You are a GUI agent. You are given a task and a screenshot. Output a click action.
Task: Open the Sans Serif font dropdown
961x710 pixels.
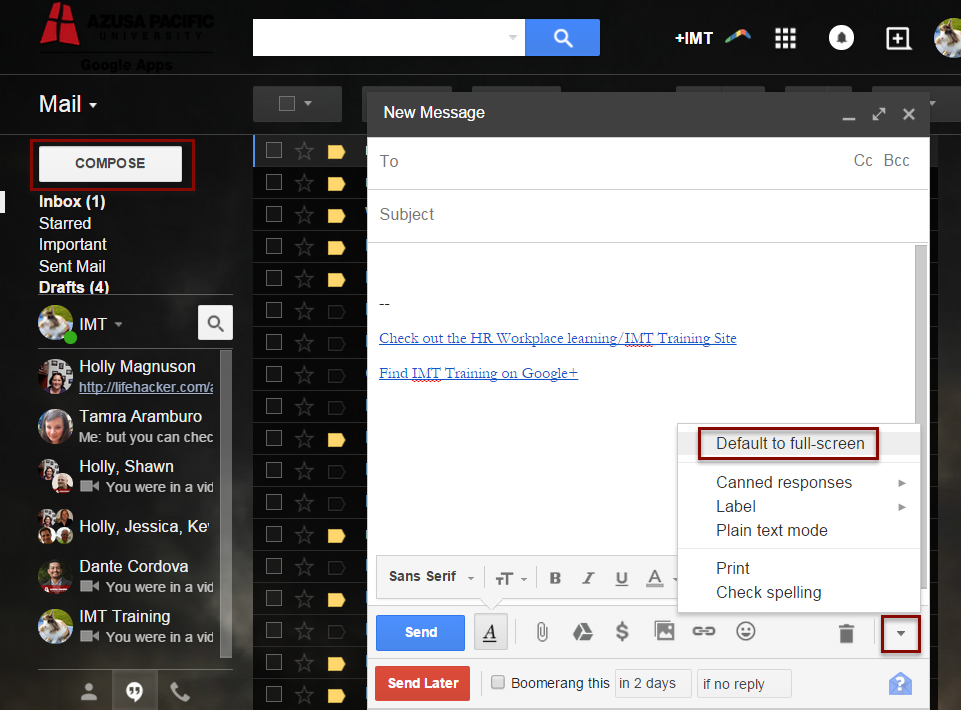(431, 577)
